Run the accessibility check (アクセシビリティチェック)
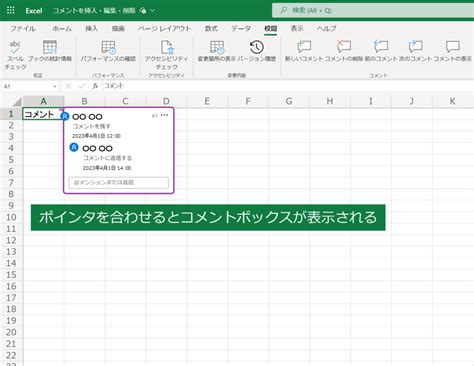This screenshot has height=366, width=474. tap(167, 55)
